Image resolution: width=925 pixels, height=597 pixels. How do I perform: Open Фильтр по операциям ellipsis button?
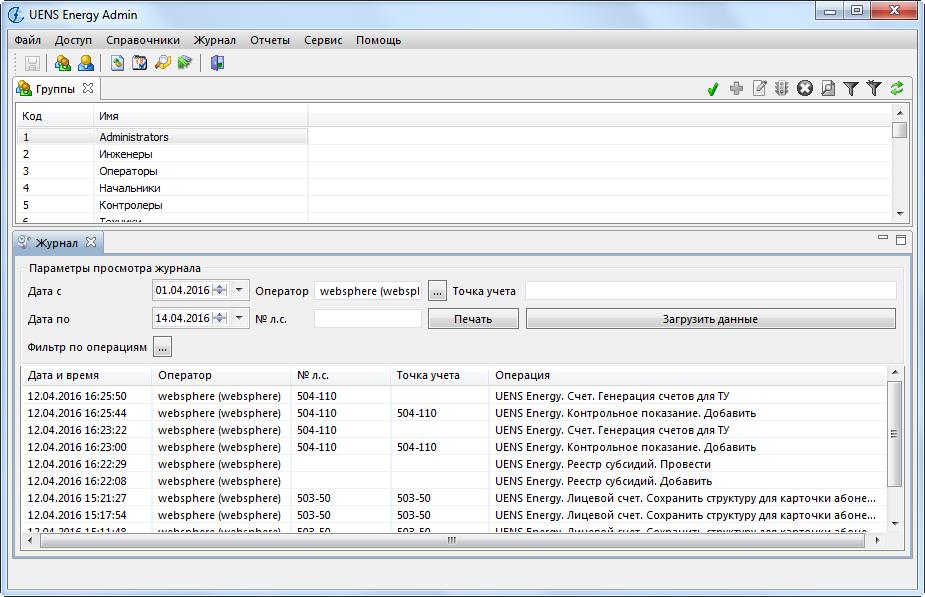coord(162,347)
